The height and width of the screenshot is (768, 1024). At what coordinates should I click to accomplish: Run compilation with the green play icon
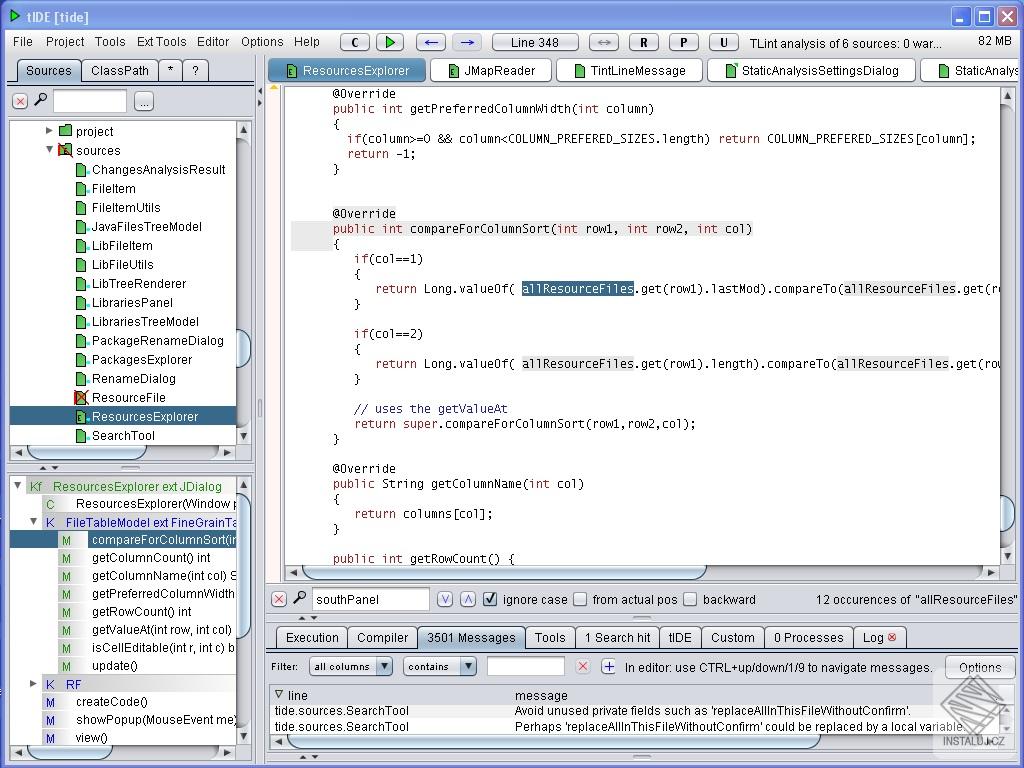pos(389,42)
